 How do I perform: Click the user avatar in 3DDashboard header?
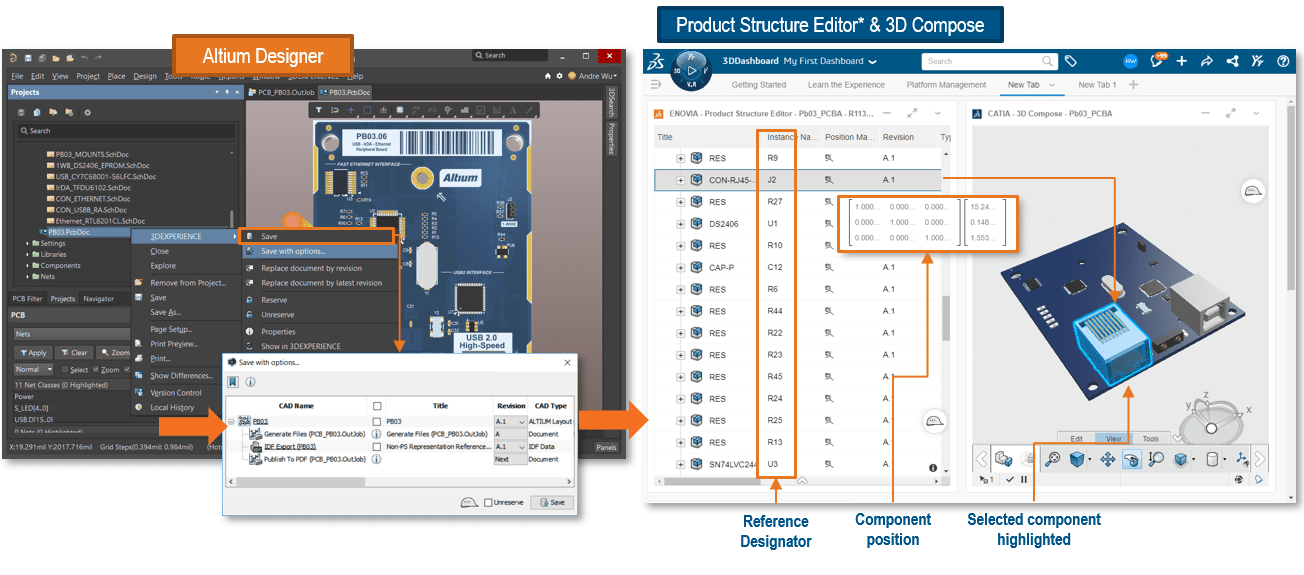click(1130, 61)
